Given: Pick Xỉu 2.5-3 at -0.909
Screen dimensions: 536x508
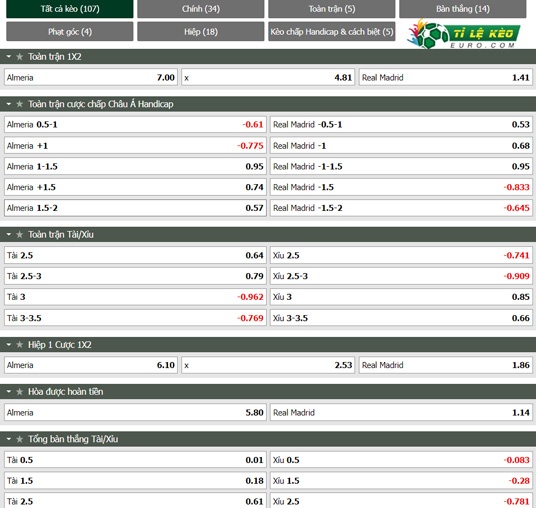Looking at the screenshot, I should point(401,276).
